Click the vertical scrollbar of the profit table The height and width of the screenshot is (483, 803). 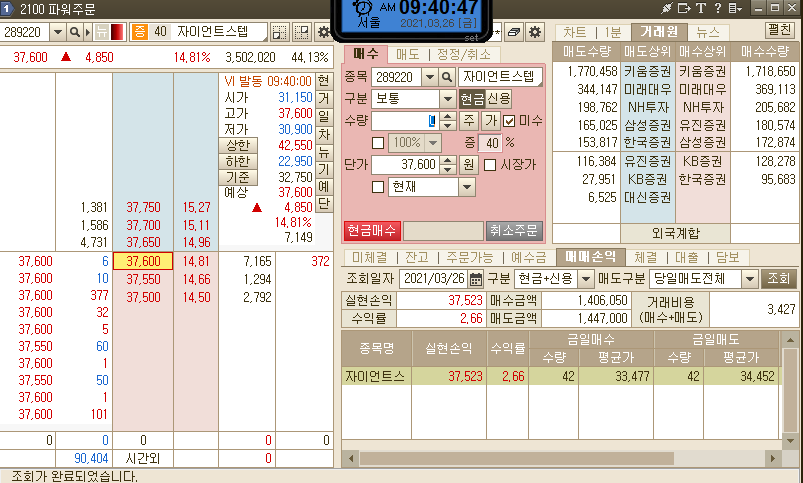coord(790,390)
